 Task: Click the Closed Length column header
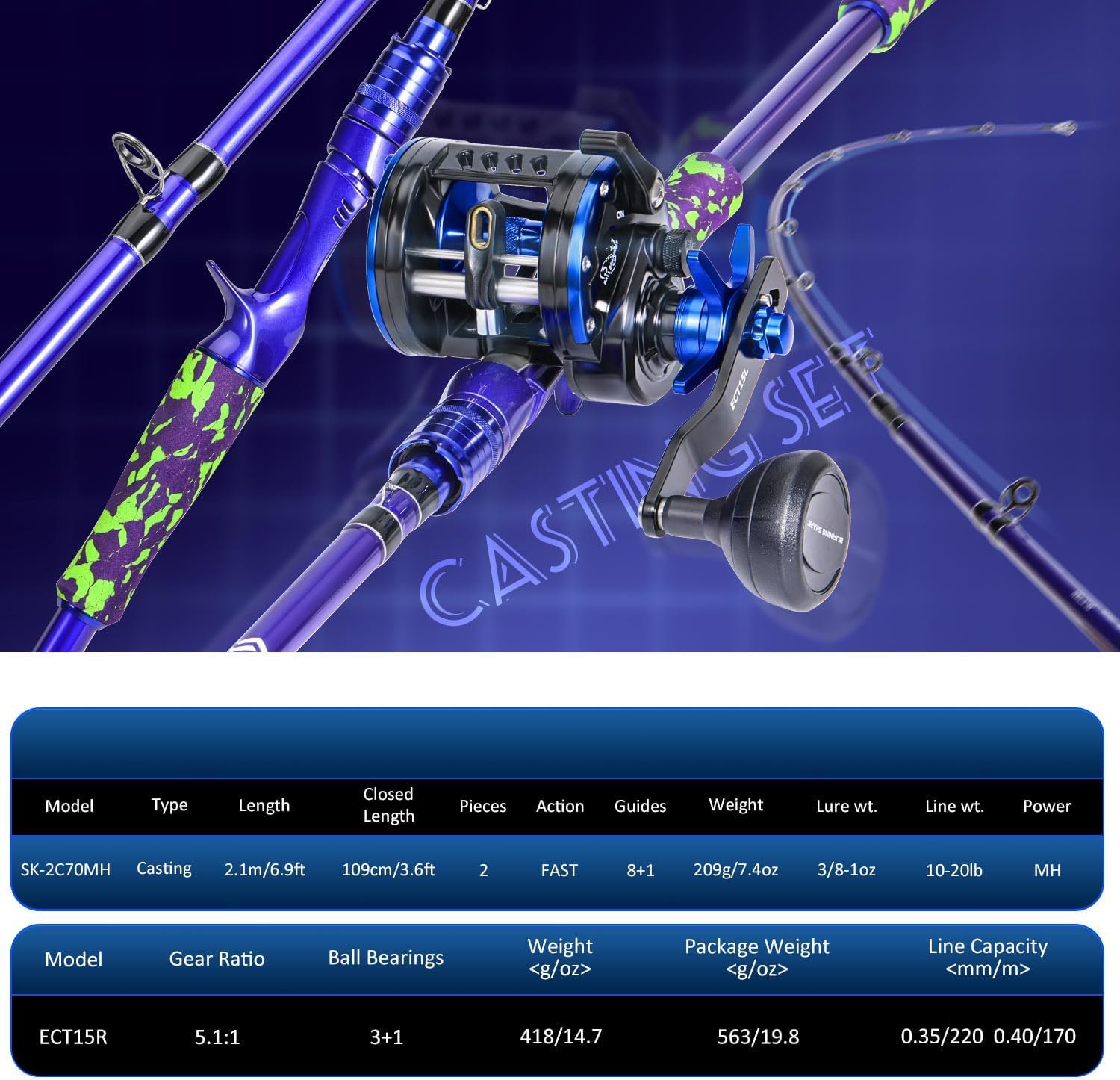(x=388, y=805)
